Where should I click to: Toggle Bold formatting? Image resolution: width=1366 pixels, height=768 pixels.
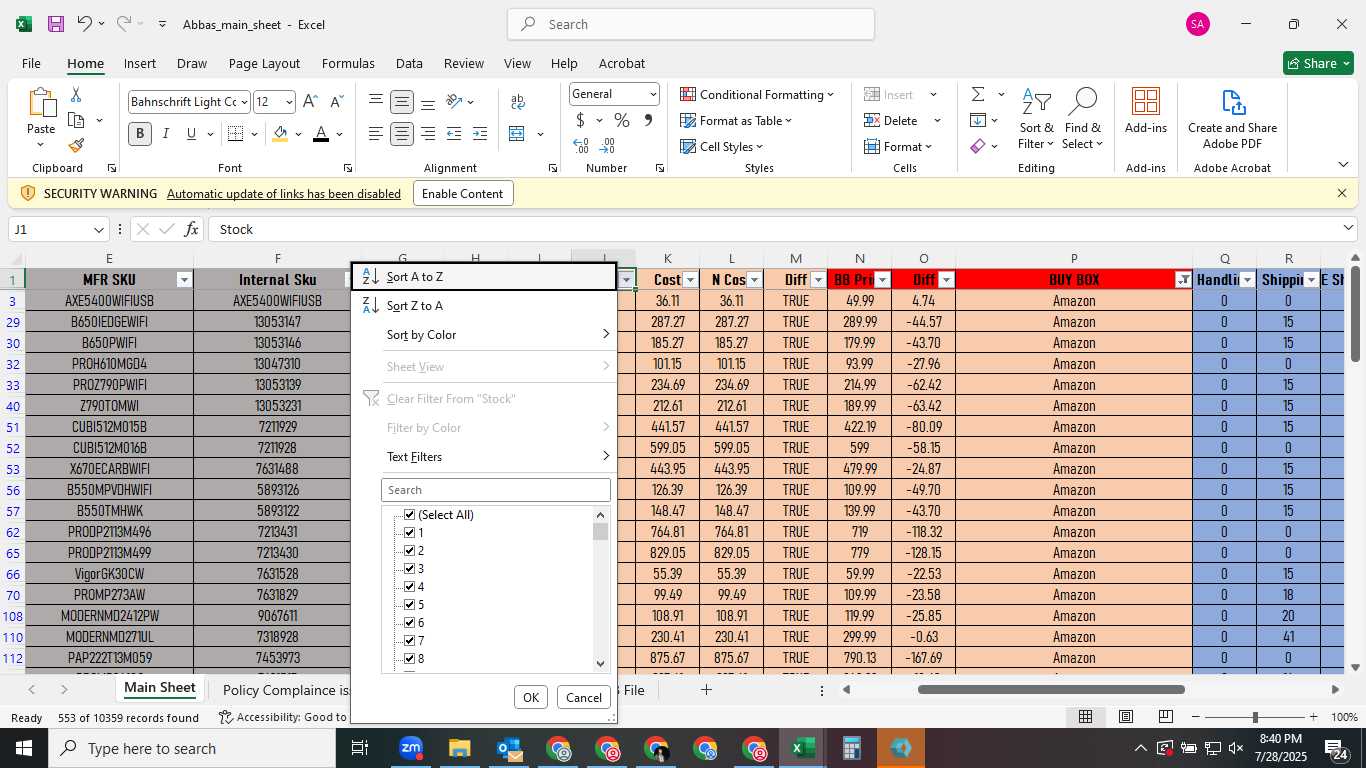[139, 134]
